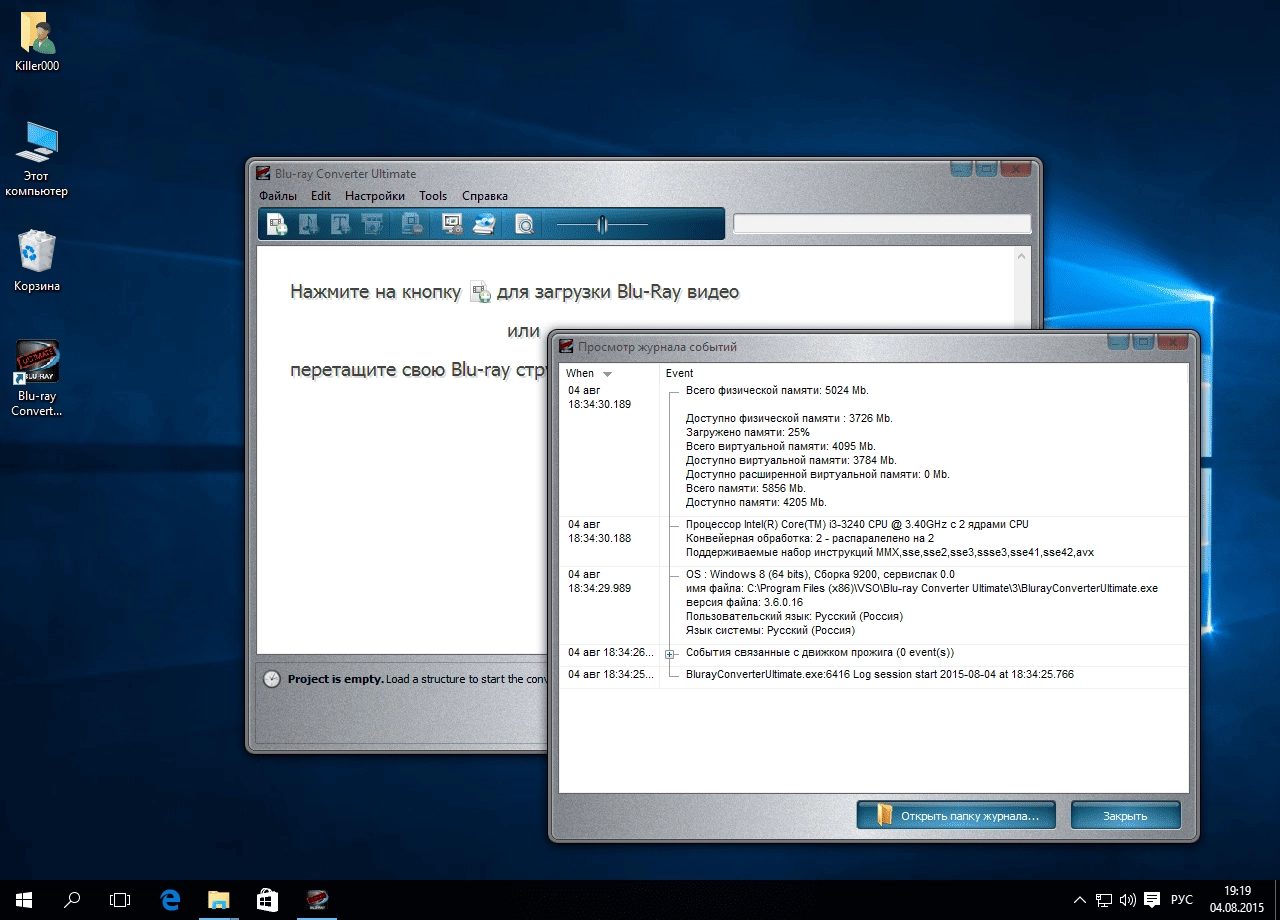Open the Windows Start menu
This screenshot has height=920, width=1280.
24,900
